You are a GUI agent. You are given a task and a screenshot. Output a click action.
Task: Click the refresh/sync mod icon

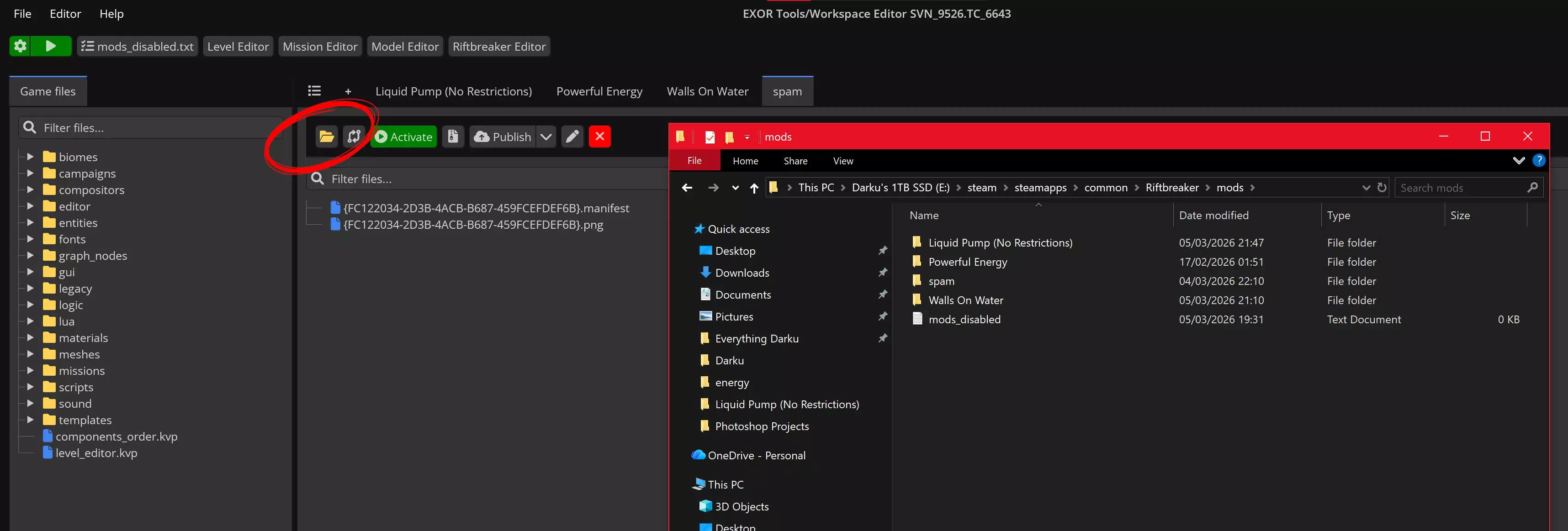pyautogui.click(x=354, y=137)
